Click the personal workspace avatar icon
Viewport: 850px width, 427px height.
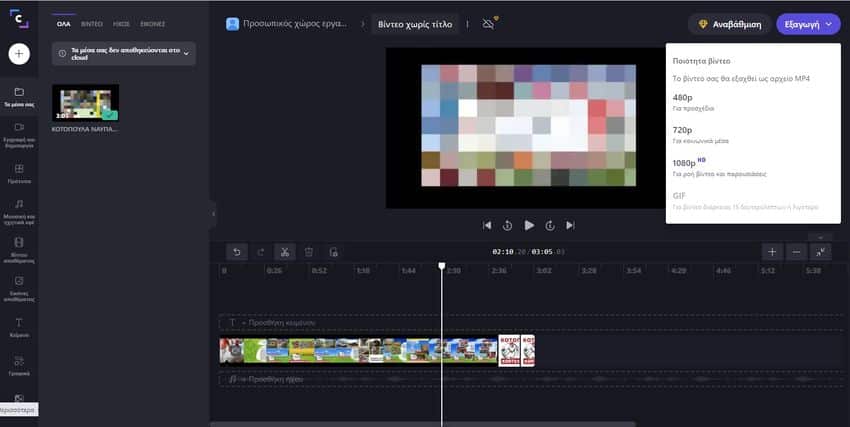[x=233, y=24]
